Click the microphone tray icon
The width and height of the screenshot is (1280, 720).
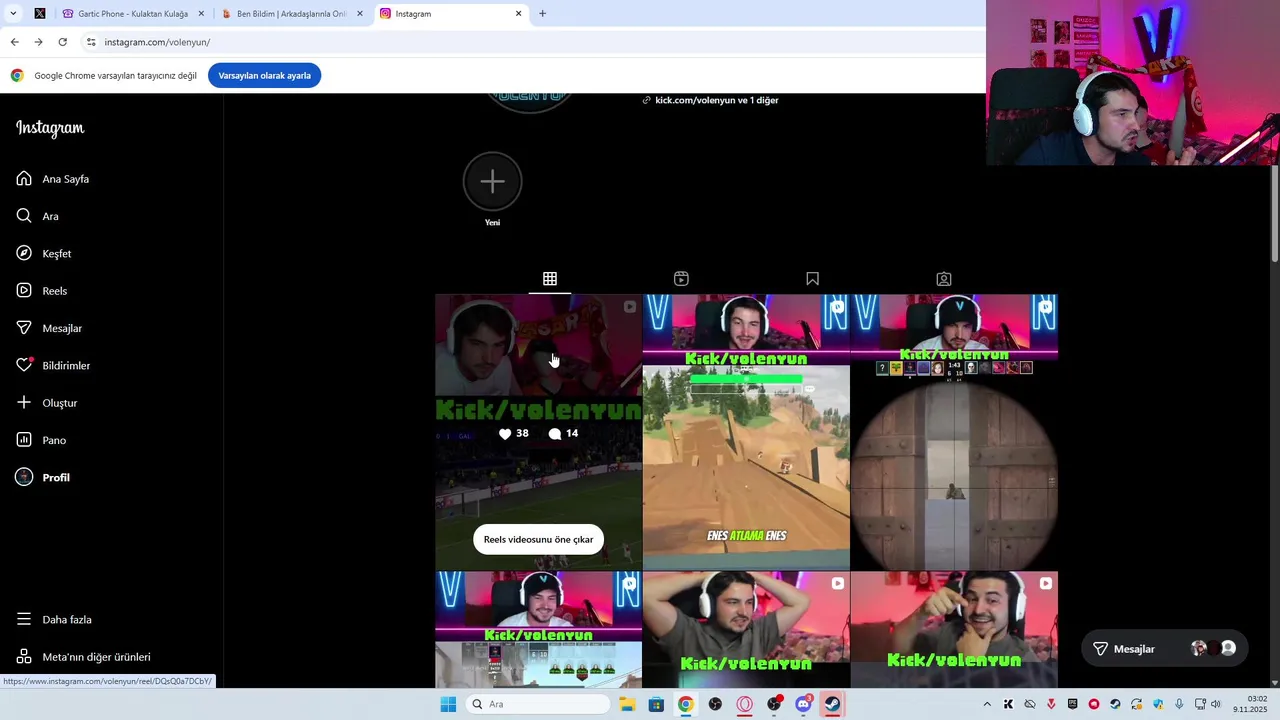tap(1179, 704)
